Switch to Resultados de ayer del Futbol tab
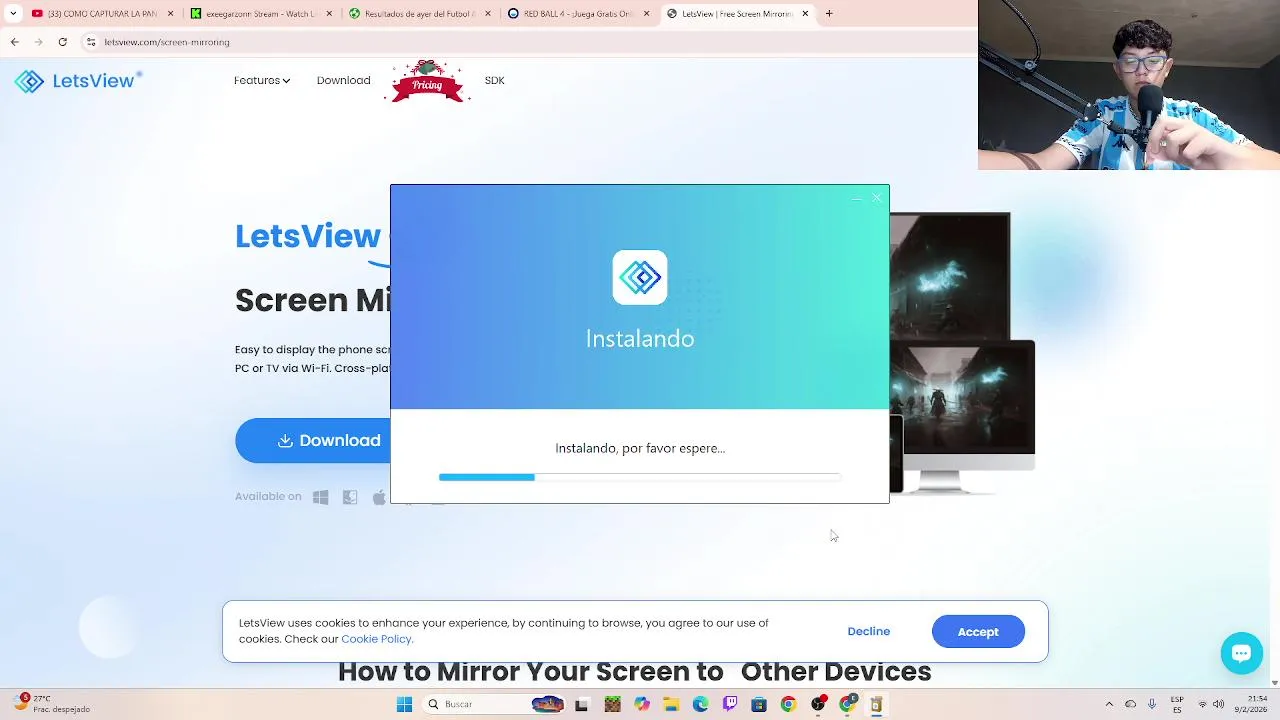1280x720 pixels. tap(418, 14)
